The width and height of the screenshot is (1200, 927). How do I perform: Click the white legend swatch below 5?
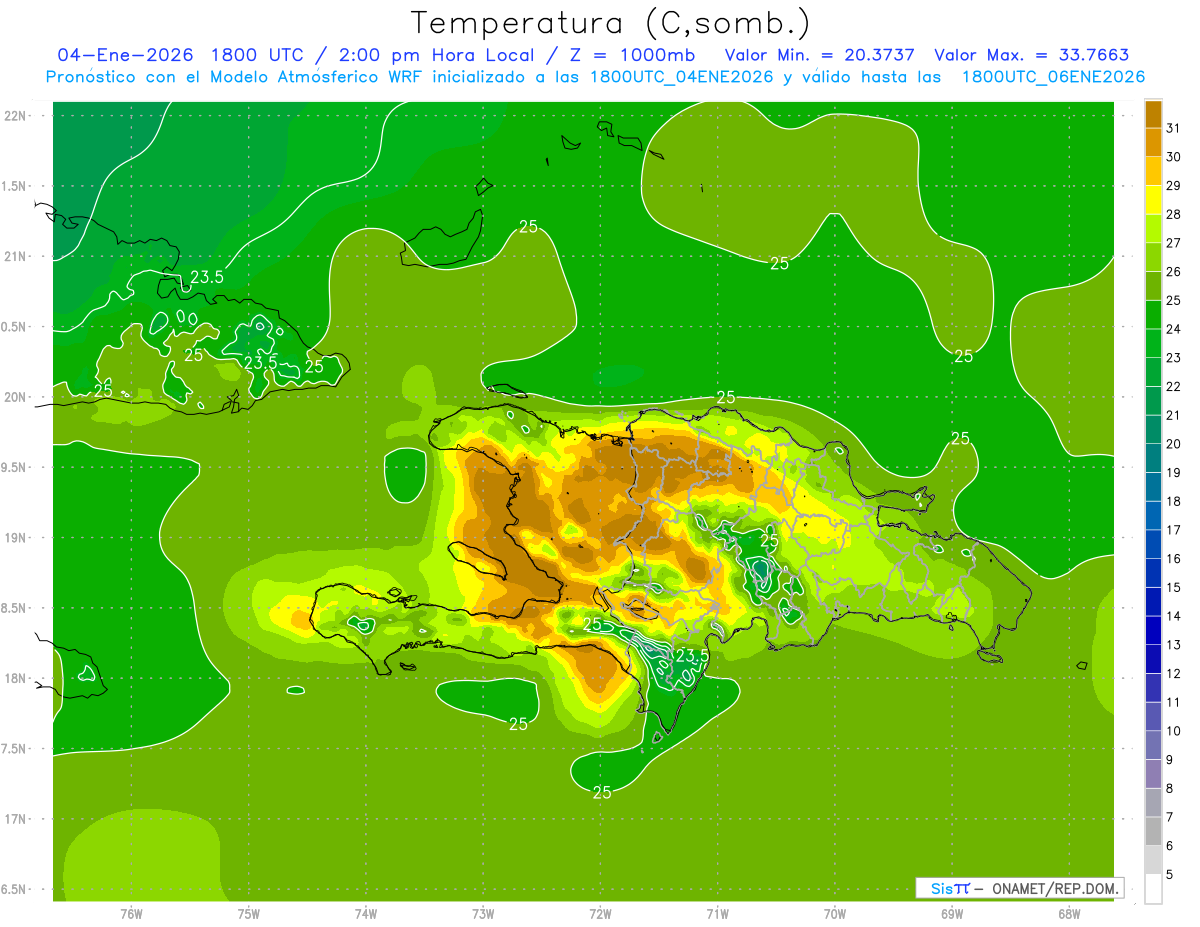tap(1153, 889)
